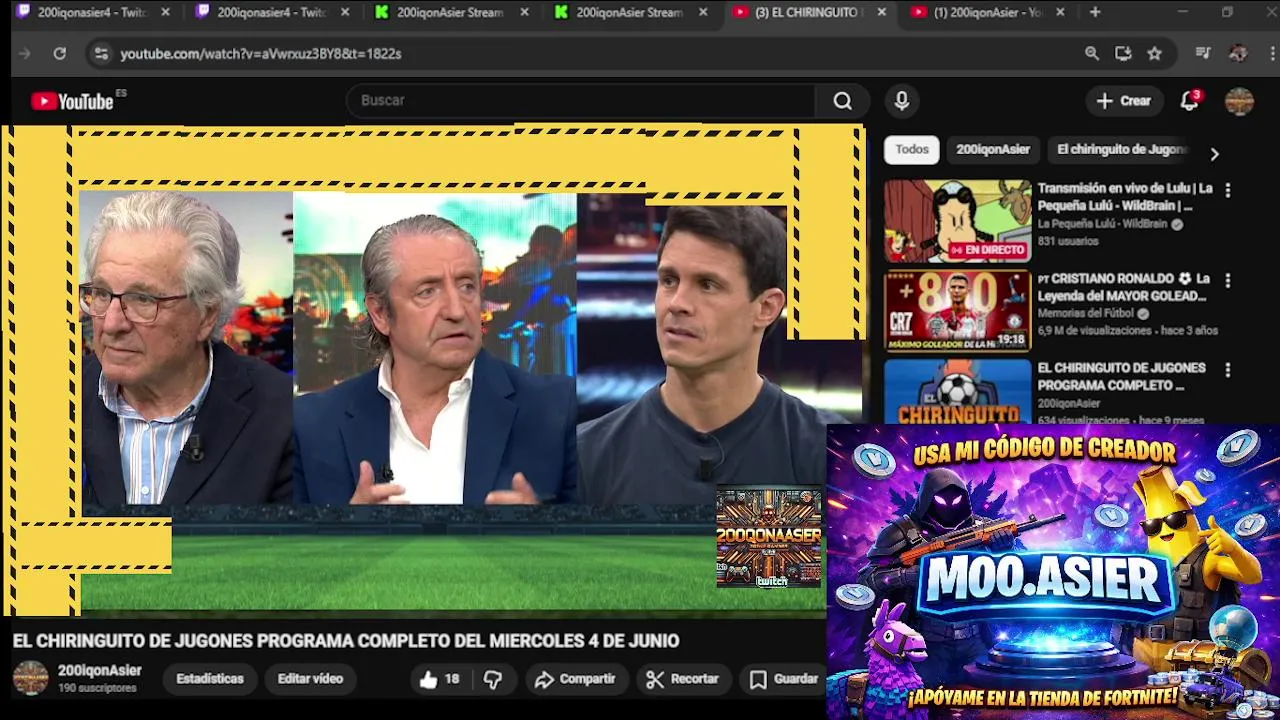Click the MOO.ASIER creator code banner

tap(1053, 572)
